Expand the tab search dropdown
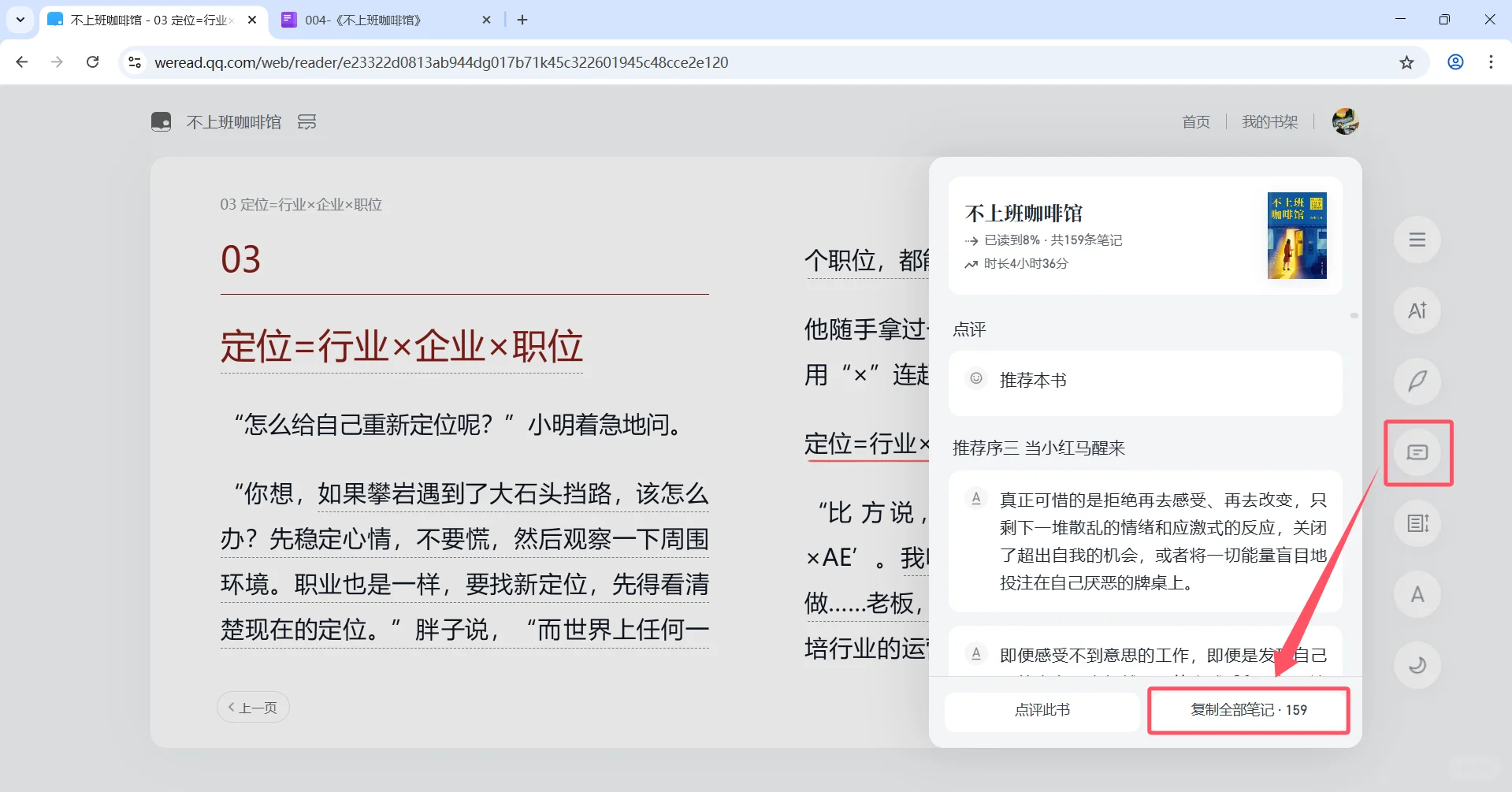Image resolution: width=1512 pixels, height=792 pixels. [x=20, y=20]
